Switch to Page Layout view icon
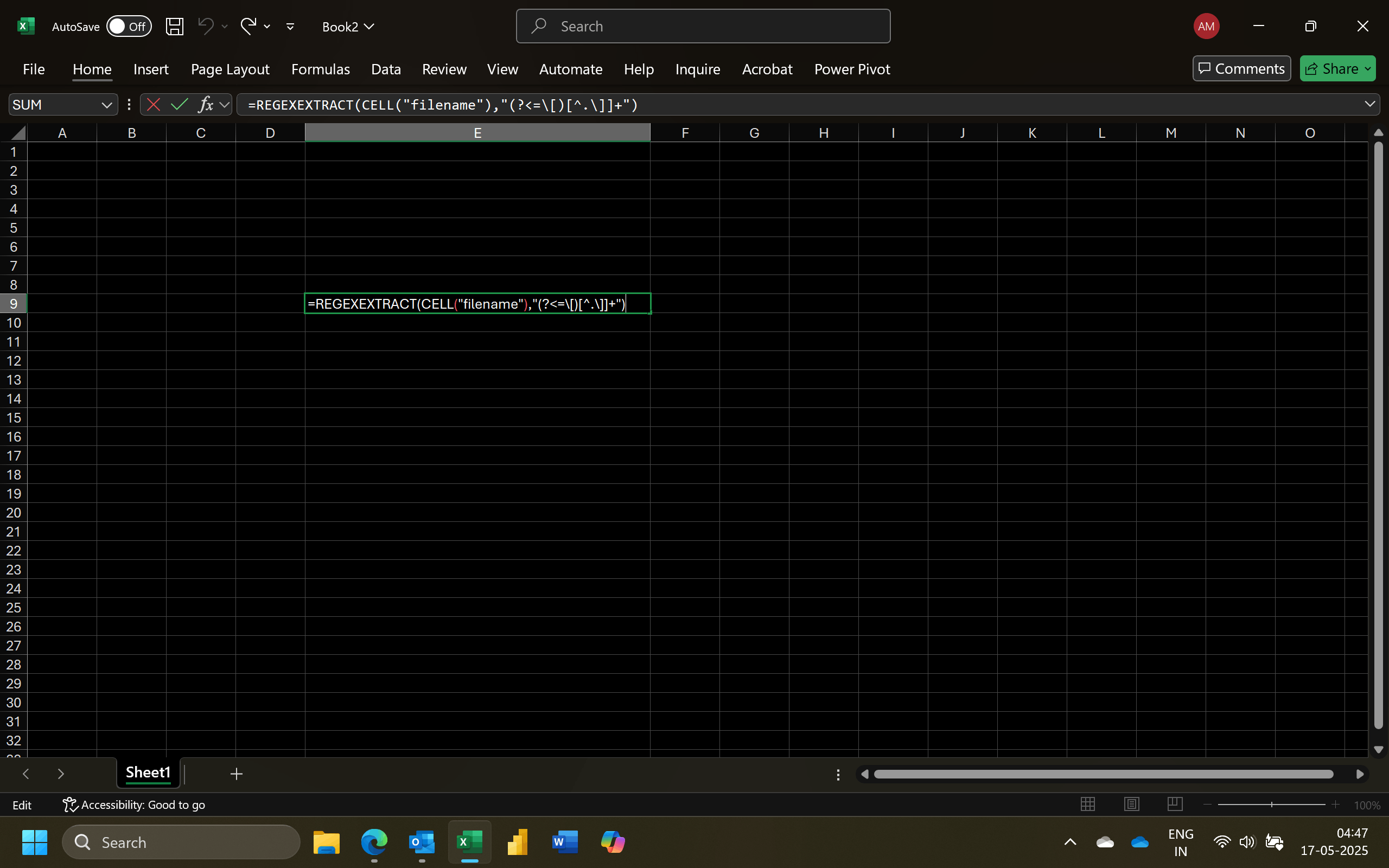Viewport: 1389px width, 868px height. (x=1131, y=805)
